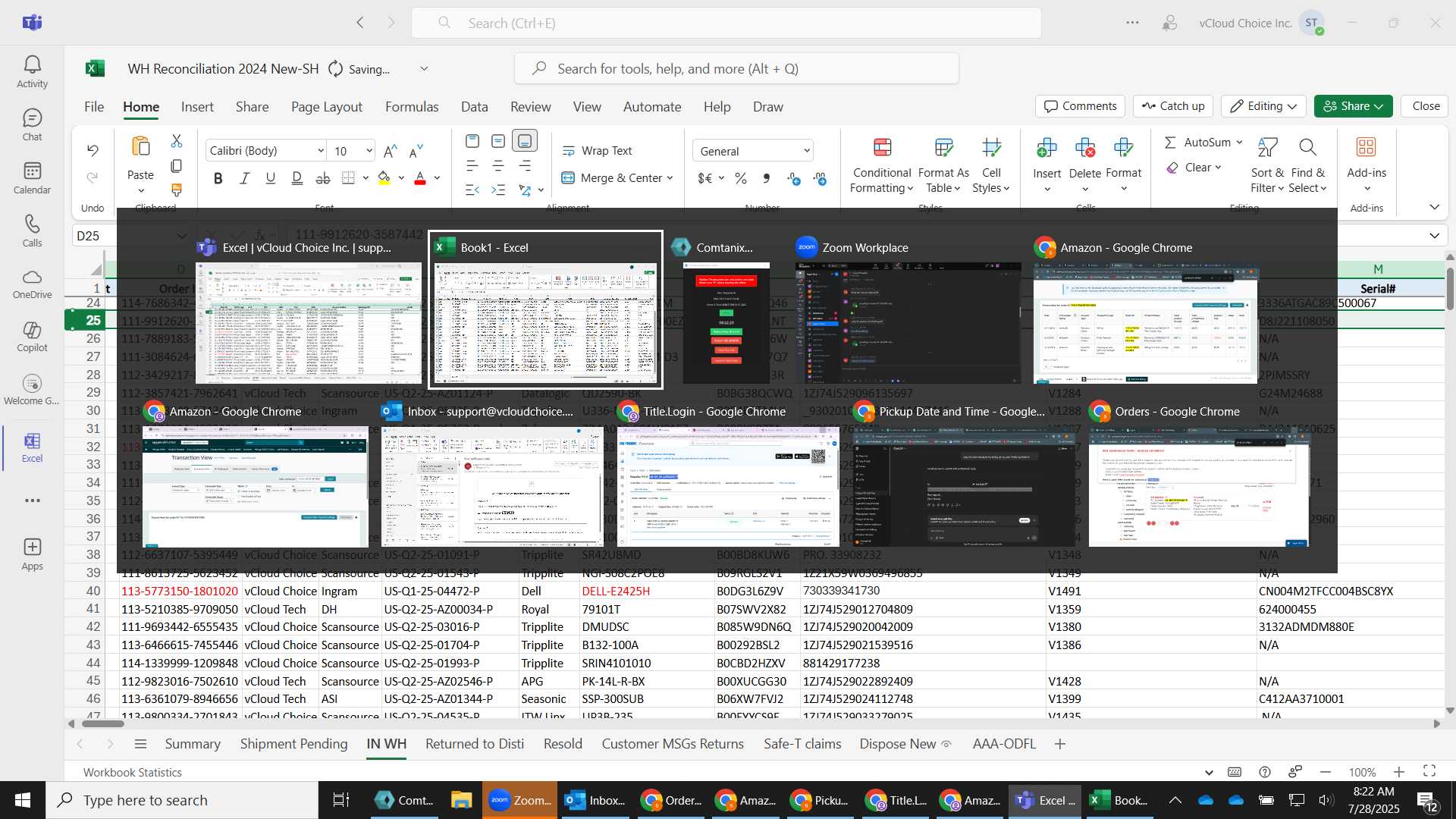Open the Safe-T claims sheet tab
Screen dimensions: 1456x819
802,744
